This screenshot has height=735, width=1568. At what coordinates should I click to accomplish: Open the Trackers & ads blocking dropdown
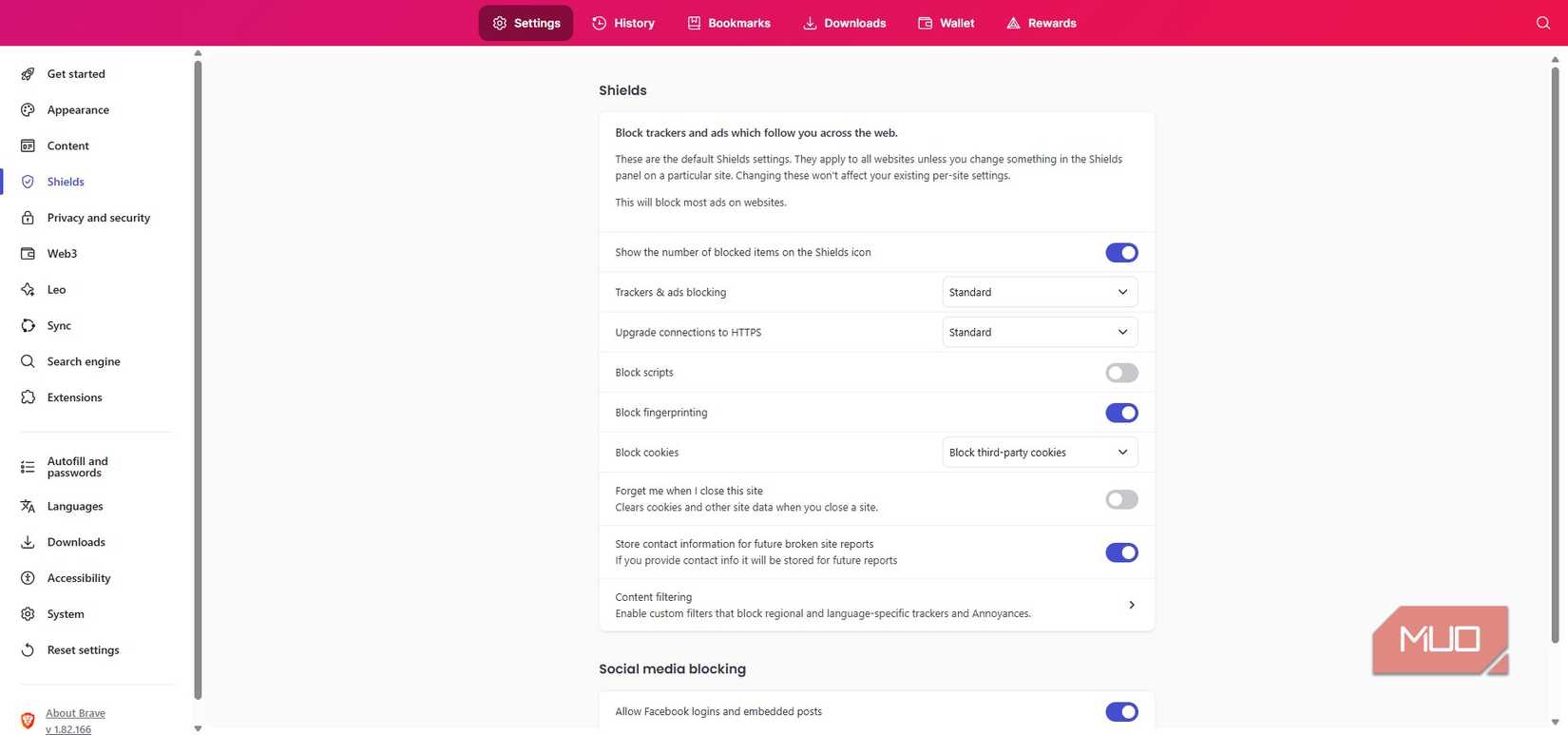pos(1038,292)
